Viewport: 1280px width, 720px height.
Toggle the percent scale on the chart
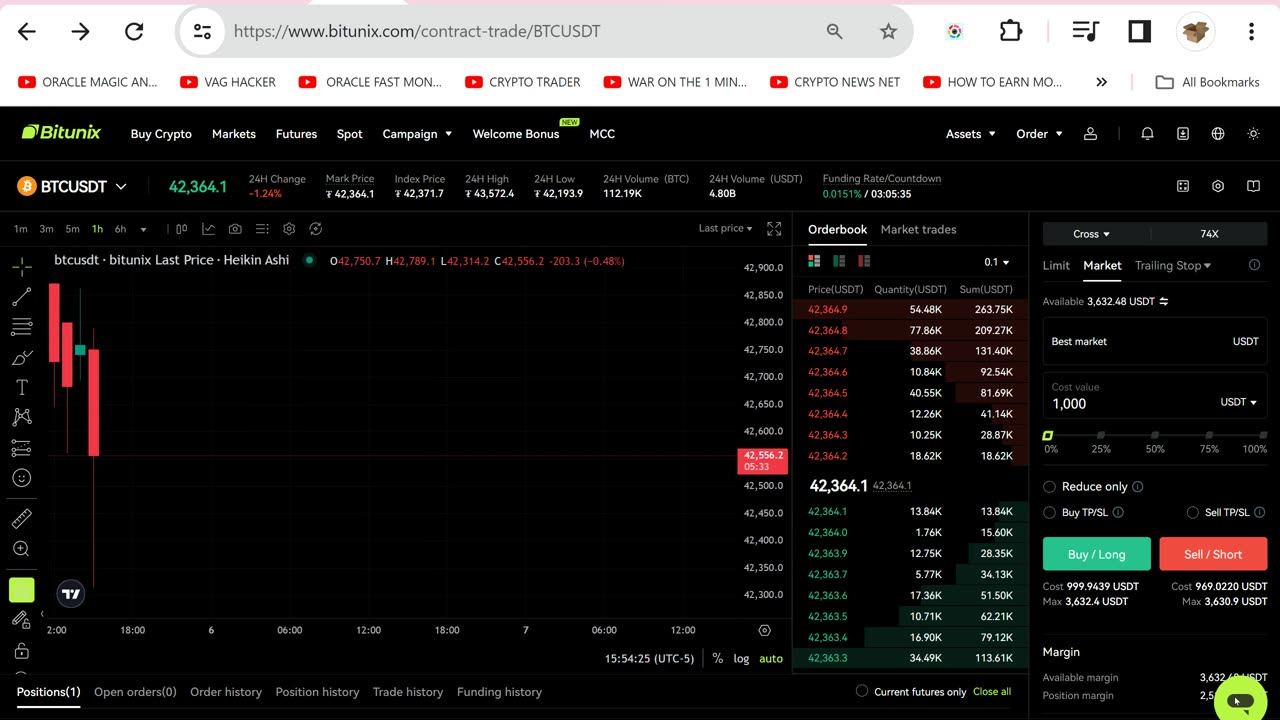[x=717, y=658]
